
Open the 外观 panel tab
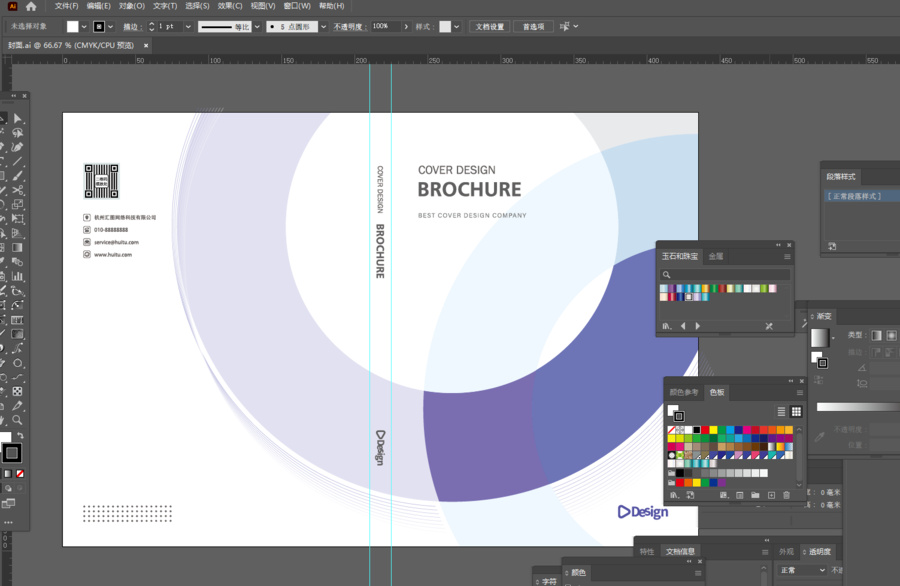(x=786, y=552)
